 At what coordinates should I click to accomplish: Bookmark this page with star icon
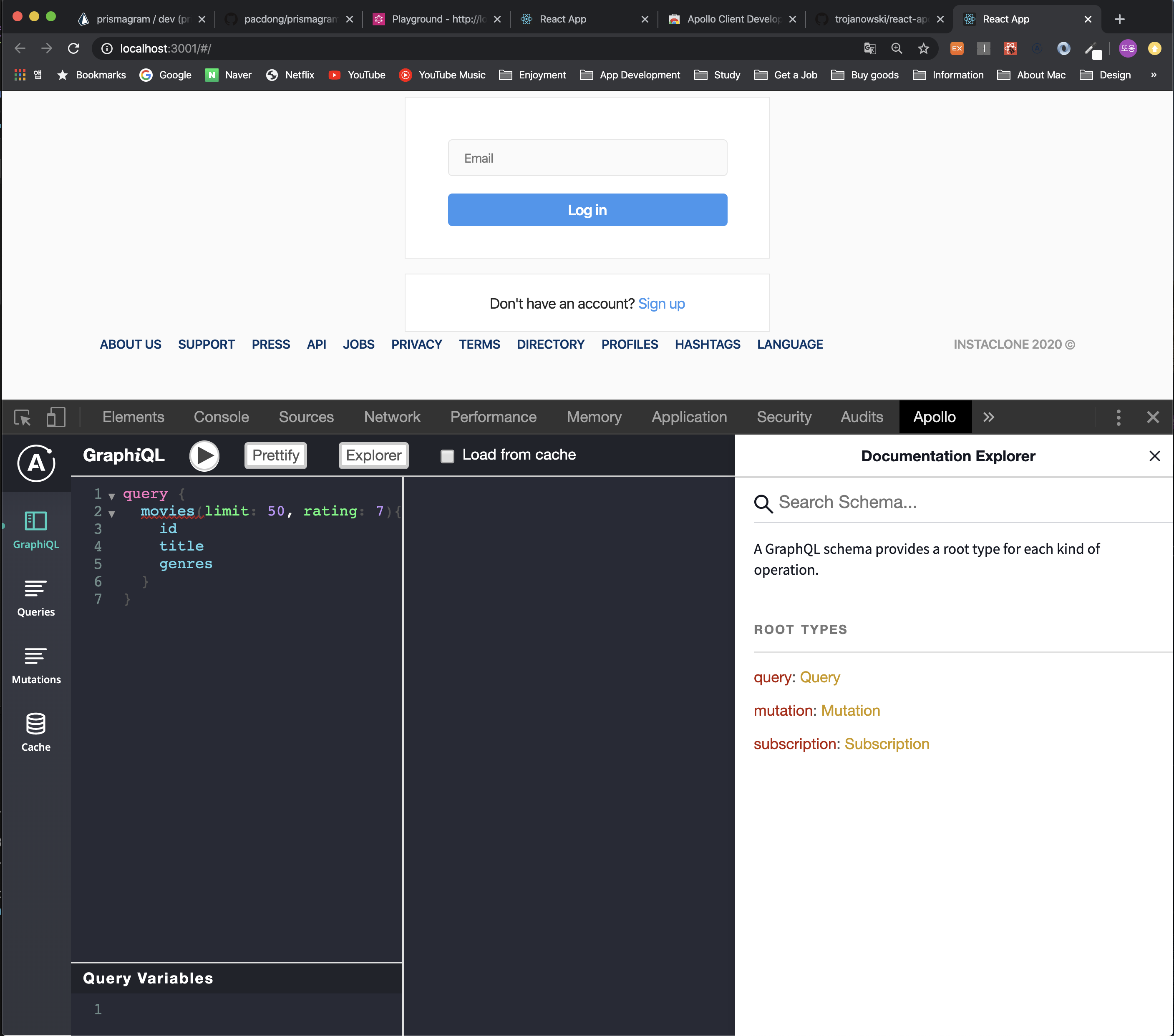coord(923,49)
